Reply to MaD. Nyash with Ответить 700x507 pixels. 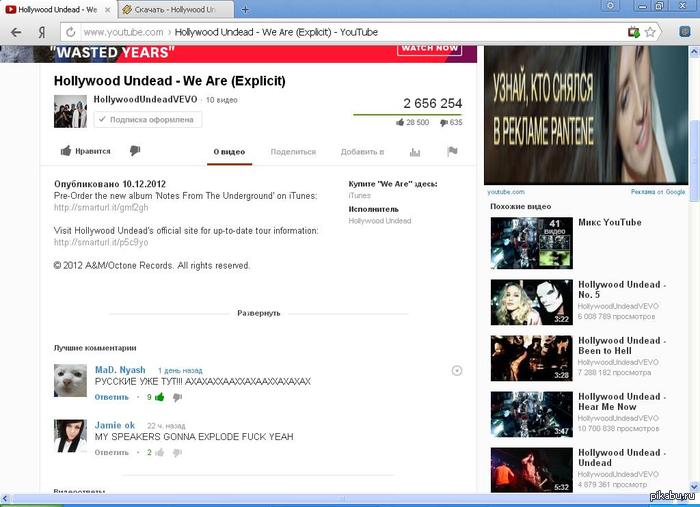112,397
